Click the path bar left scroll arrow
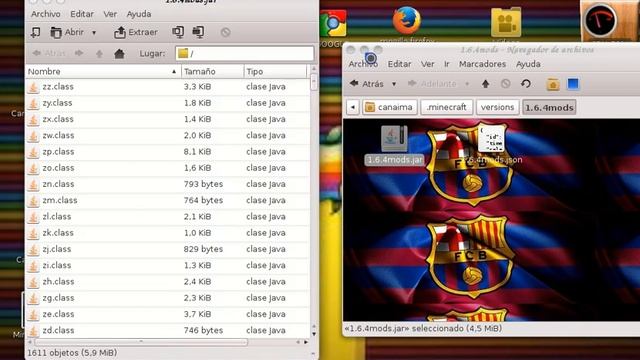 [x=353, y=107]
